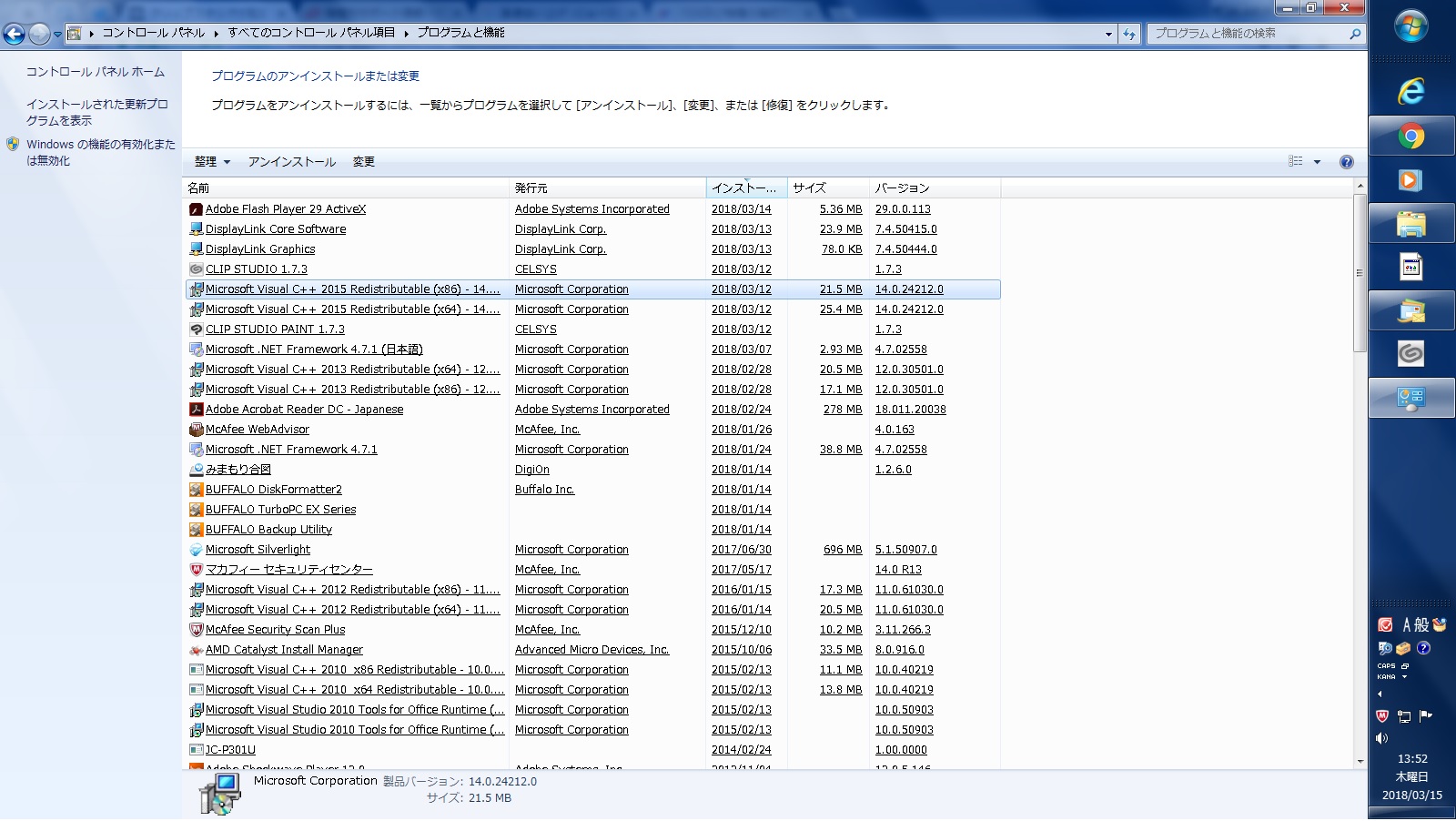Click 変更 in the toolbar

click(364, 162)
